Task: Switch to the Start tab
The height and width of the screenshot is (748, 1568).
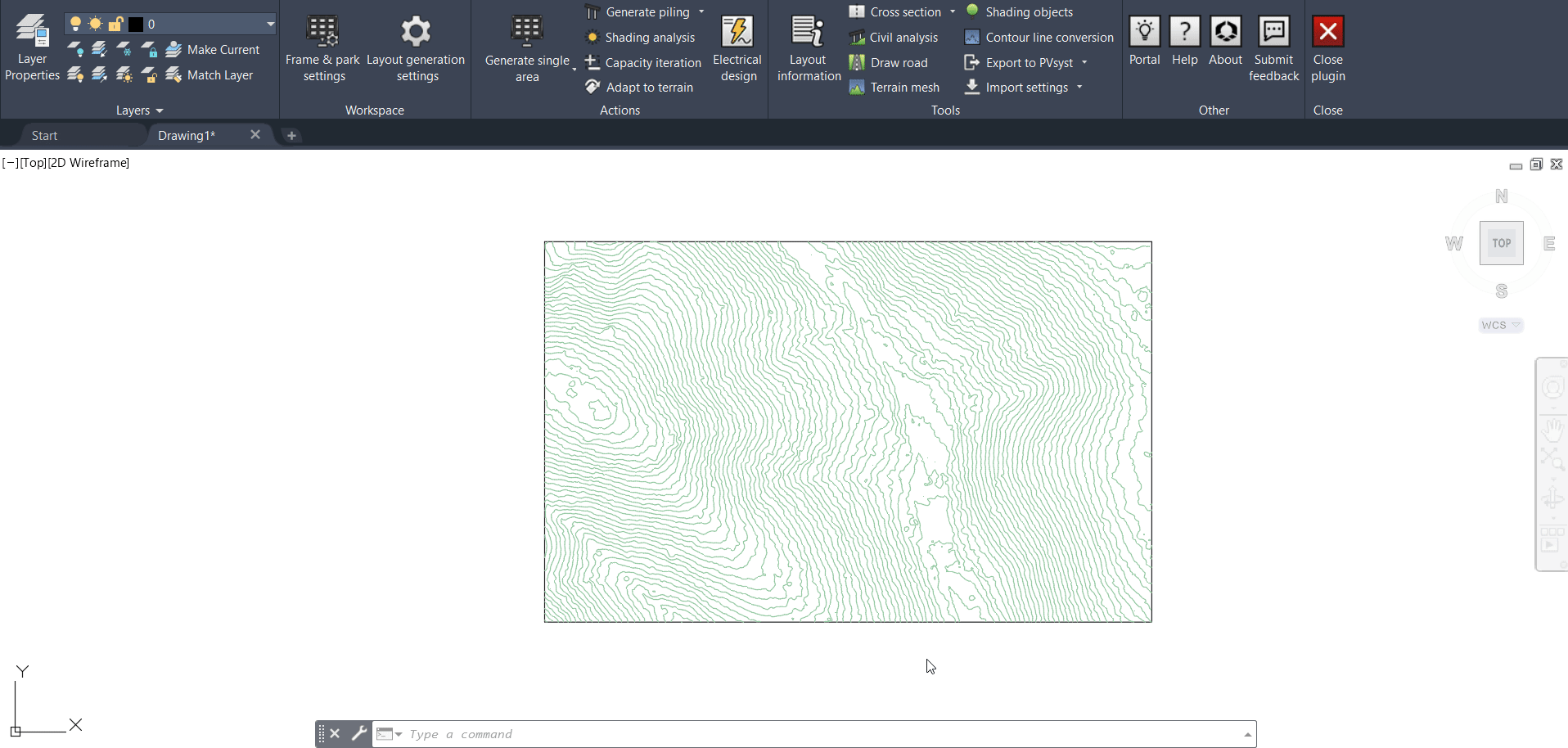Action: [44, 136]
